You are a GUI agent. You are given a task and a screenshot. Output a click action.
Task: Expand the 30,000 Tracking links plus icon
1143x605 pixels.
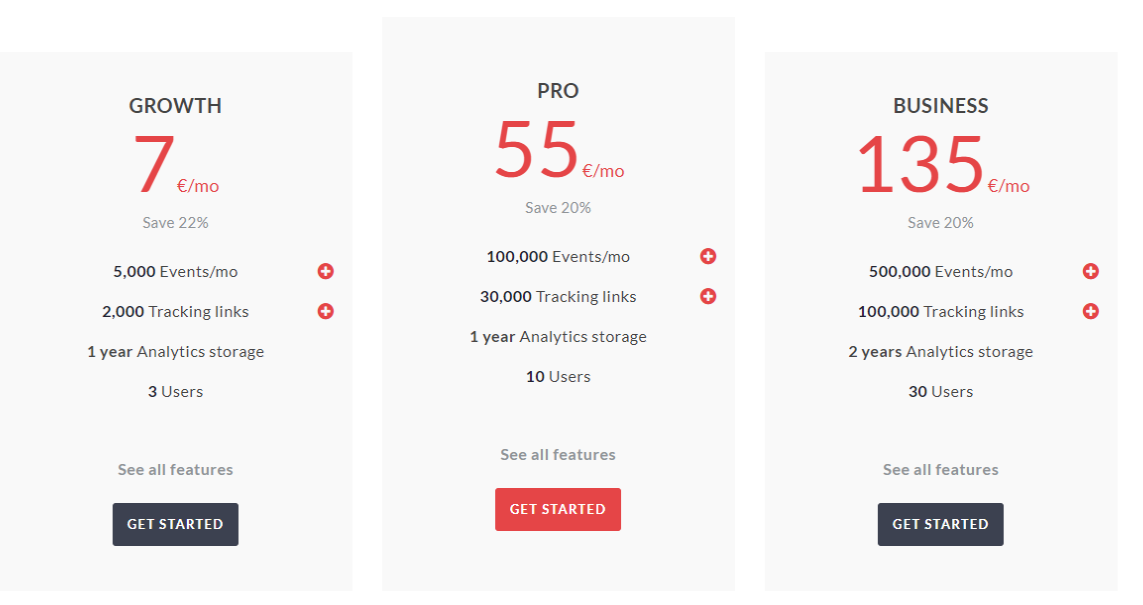[x=708, y=296]
